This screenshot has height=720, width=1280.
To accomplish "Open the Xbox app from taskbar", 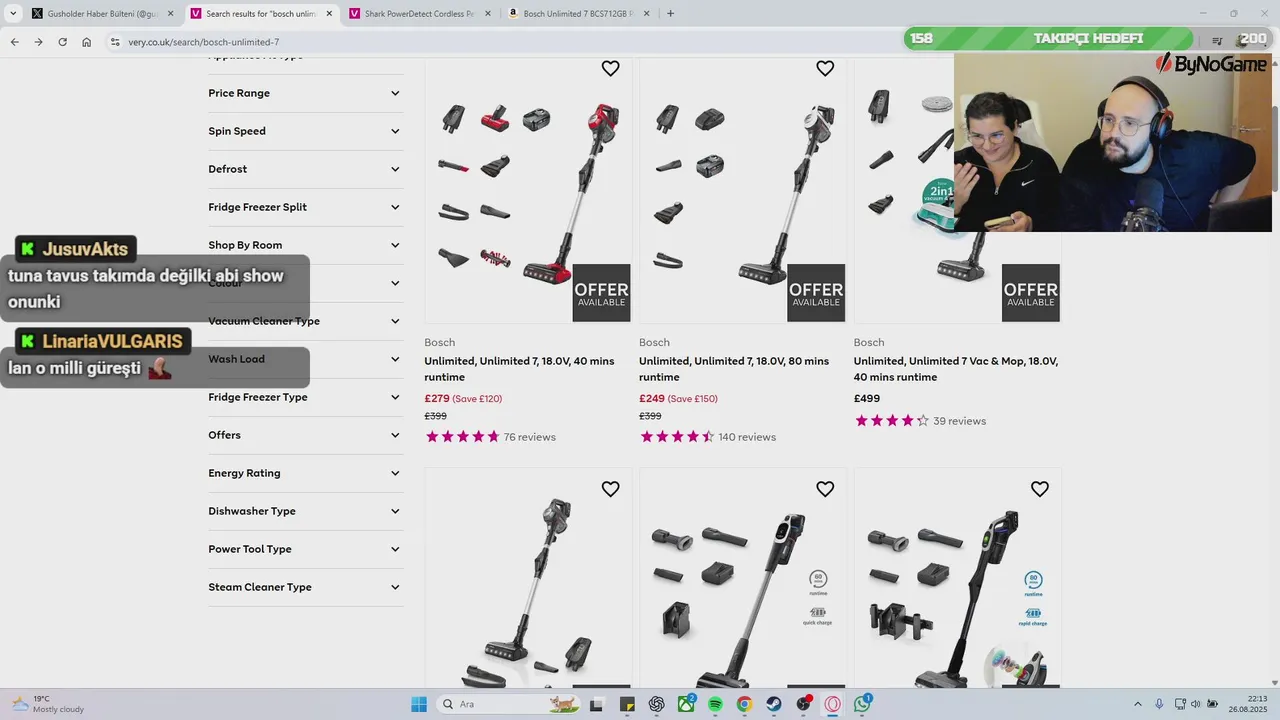I will [686, 704].
